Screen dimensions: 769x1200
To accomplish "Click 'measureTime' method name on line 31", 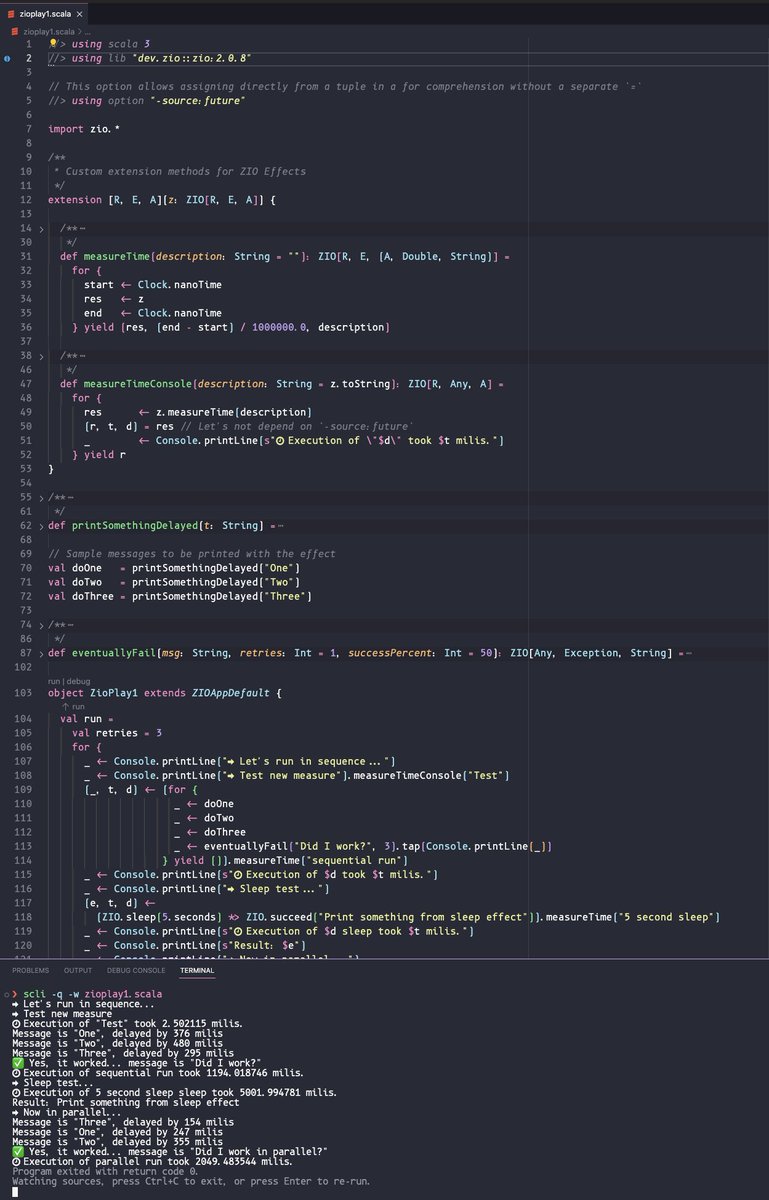I will 118,256.
